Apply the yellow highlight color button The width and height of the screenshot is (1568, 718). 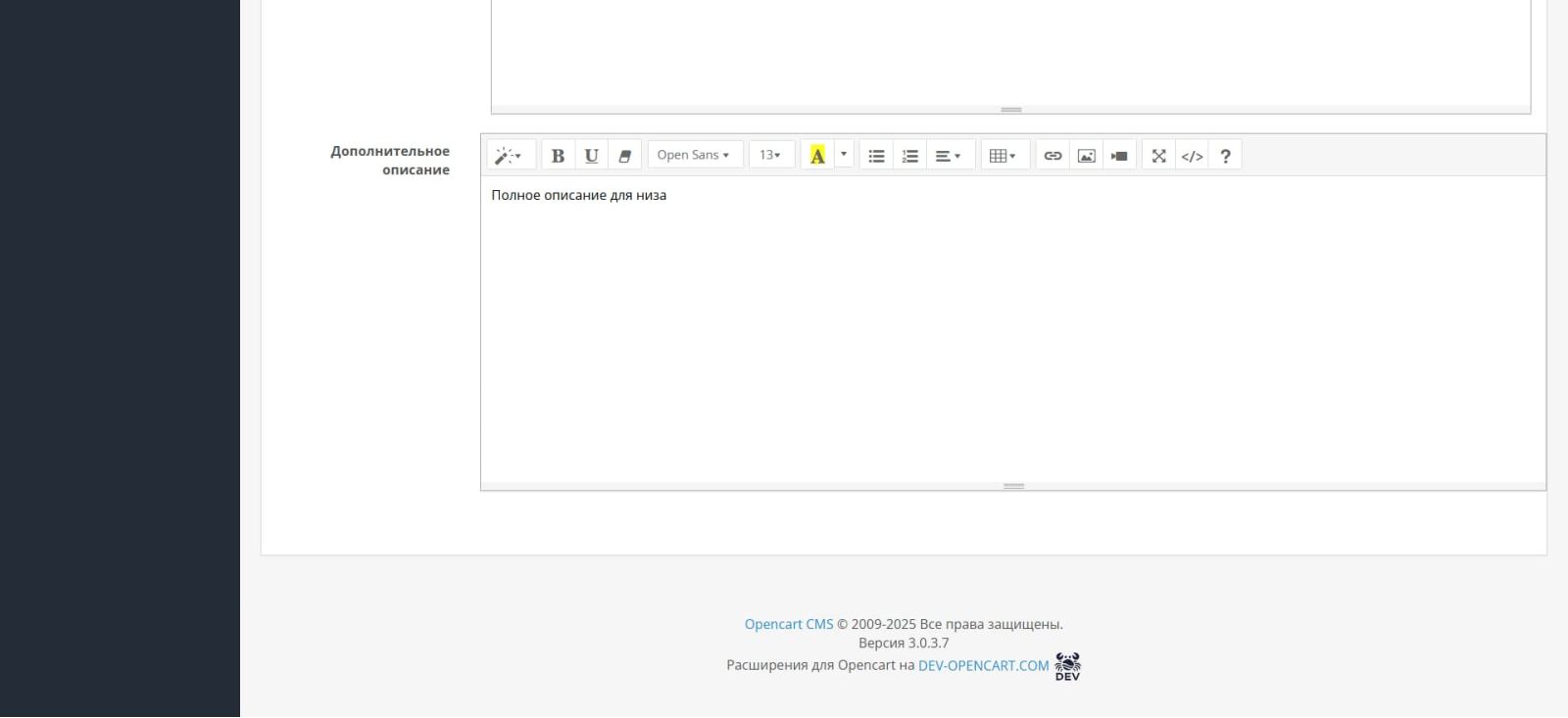point(817,156)
